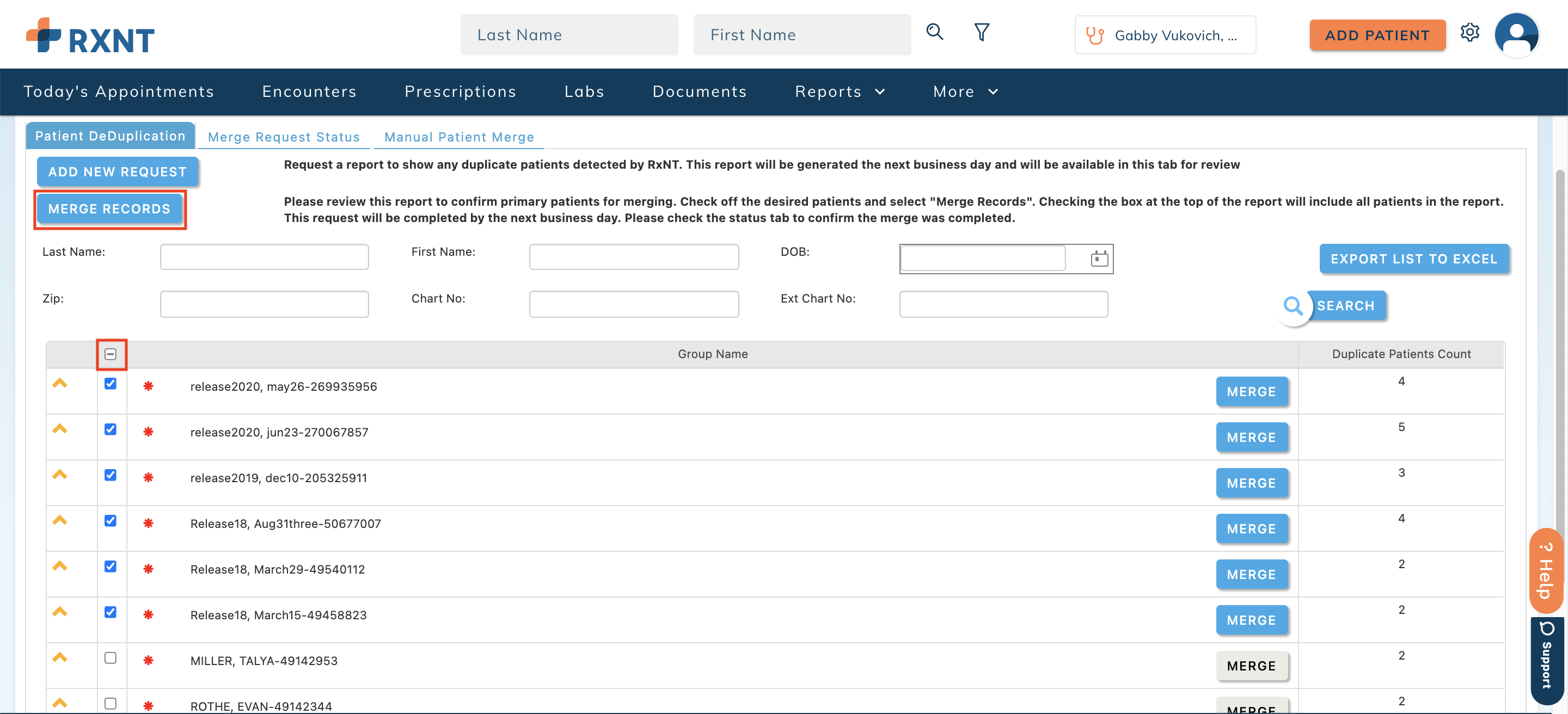Merge the MILLER, TALYA-49142953 group
Viewport: 1568px width, 714px height.
[x=1252, y=666]
